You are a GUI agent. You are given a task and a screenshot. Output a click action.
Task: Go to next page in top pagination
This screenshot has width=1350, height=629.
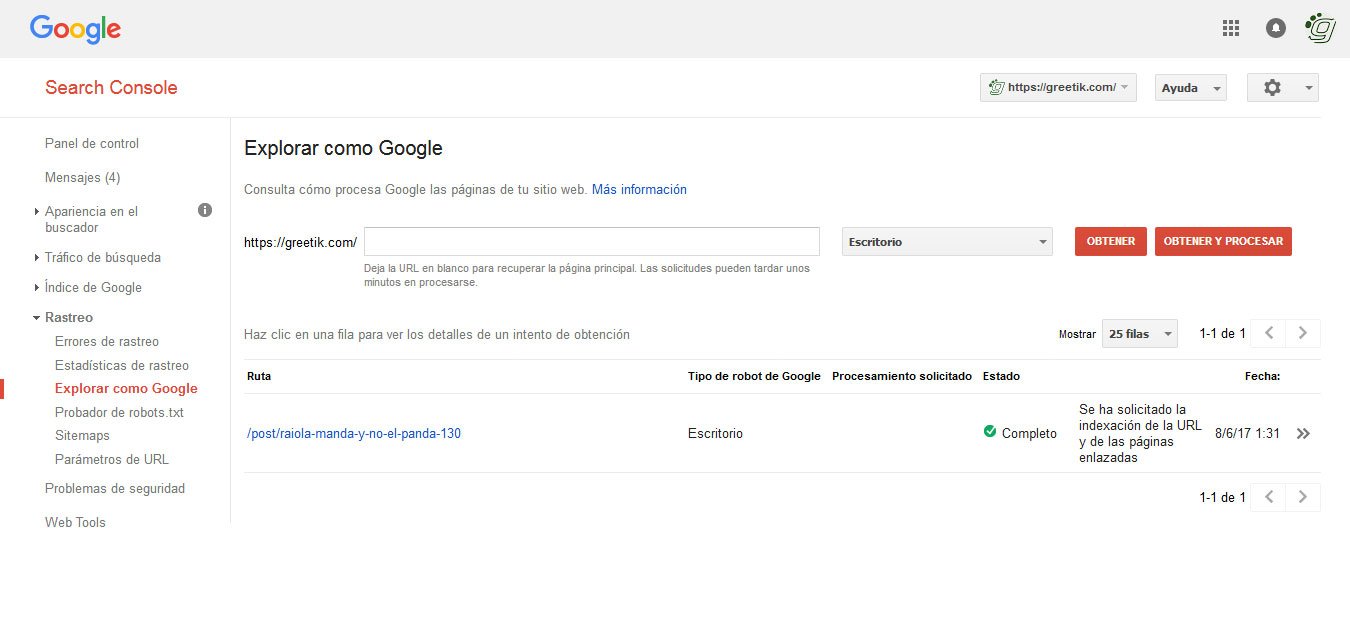pos(1303,333)
